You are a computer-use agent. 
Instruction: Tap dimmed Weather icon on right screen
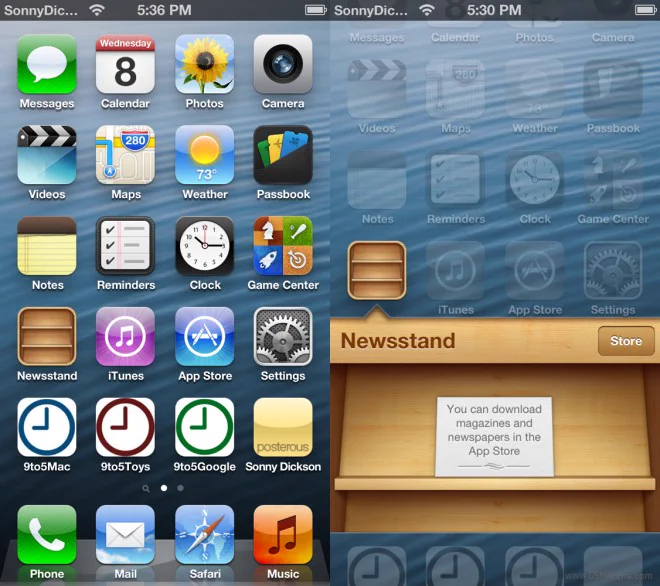click(535, 89)
